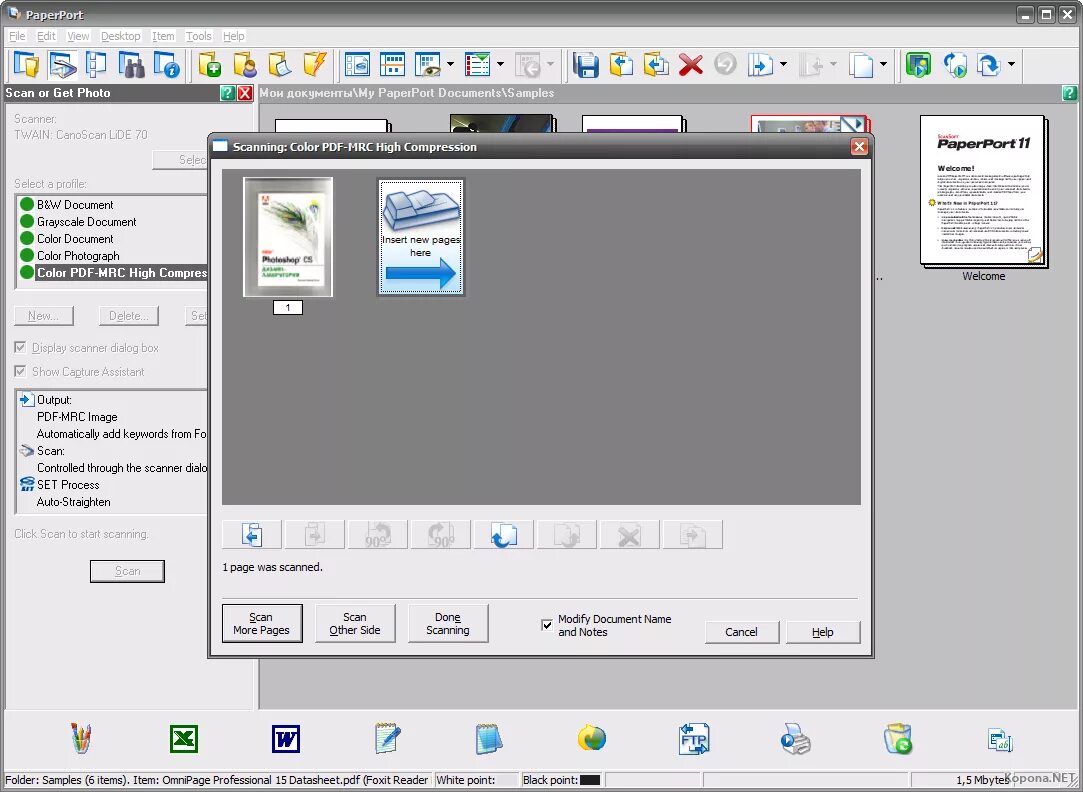The image size is (1083, 792).
Task: Click the green picture slideshow icon
Action: coord(919,65)
